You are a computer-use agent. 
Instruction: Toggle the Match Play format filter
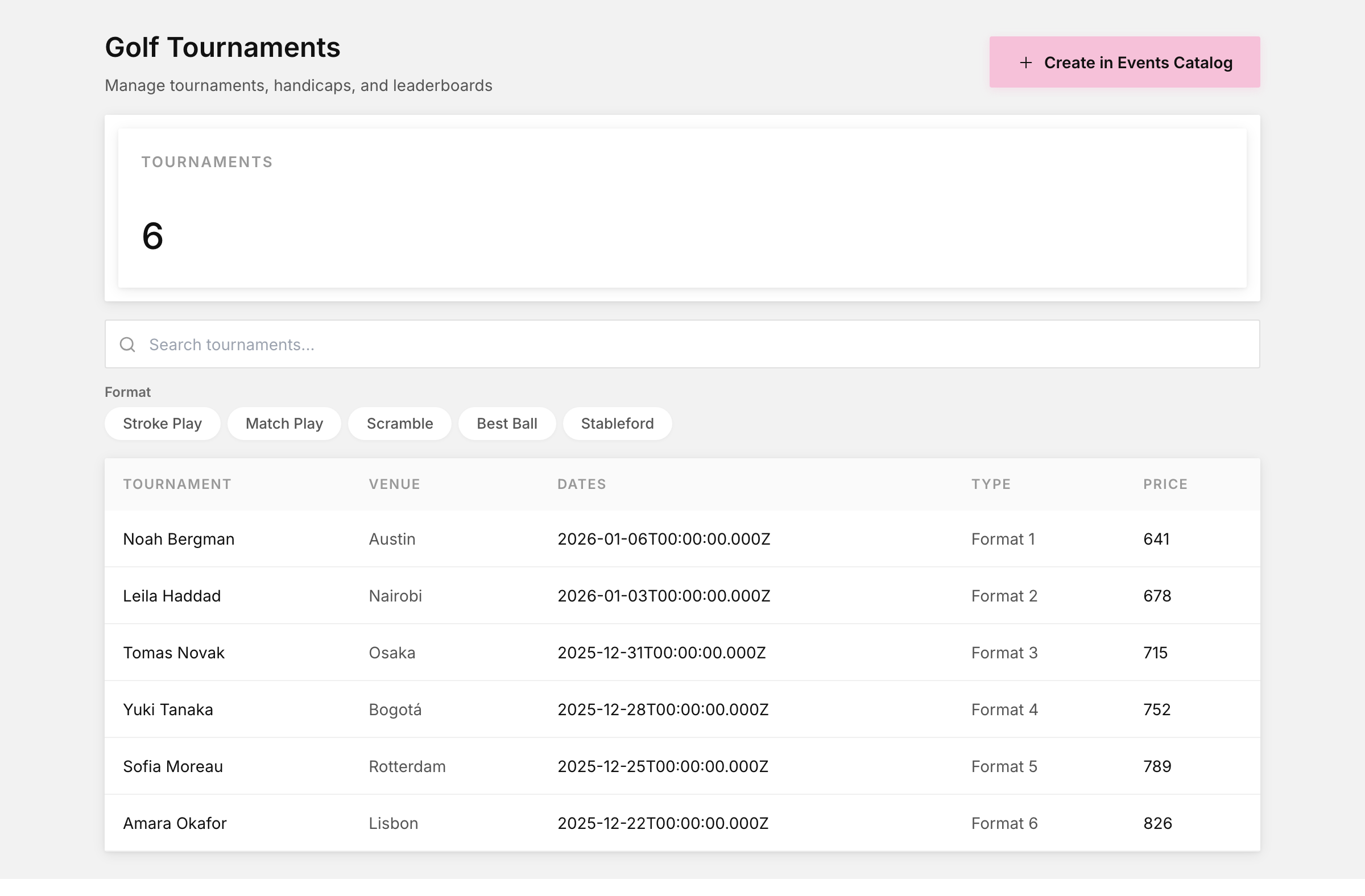coord(284,424)
